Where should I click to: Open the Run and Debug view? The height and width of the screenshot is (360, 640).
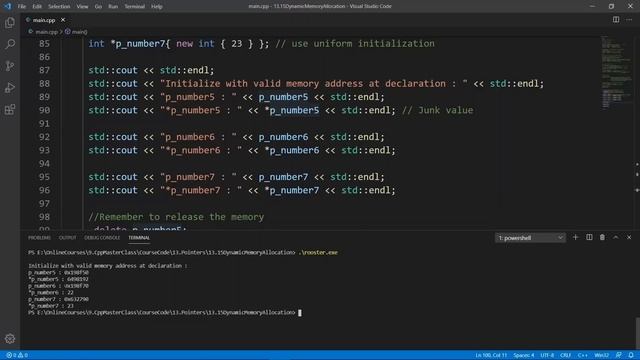(x=10, y=87)
